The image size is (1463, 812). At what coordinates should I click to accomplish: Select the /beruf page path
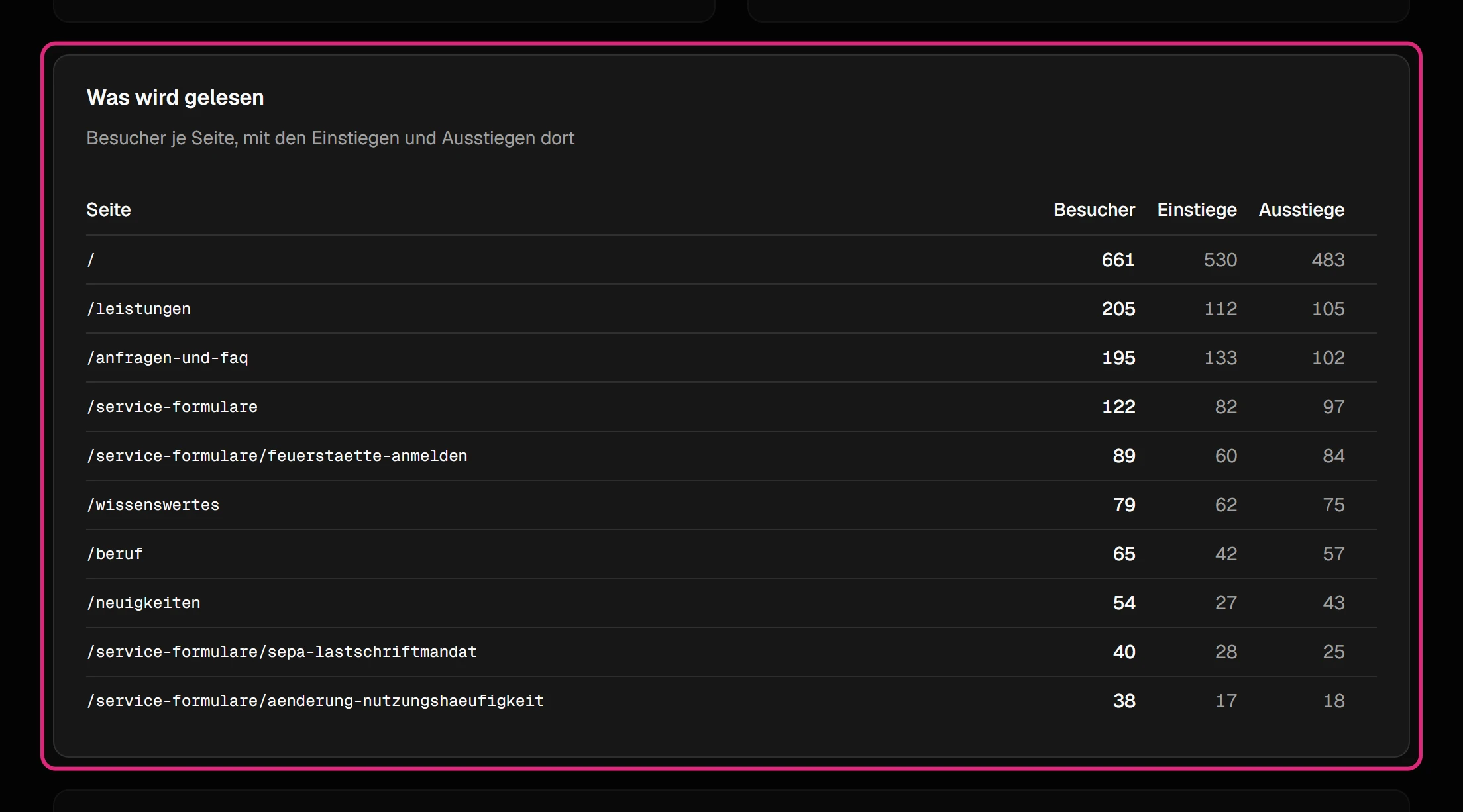115,554
